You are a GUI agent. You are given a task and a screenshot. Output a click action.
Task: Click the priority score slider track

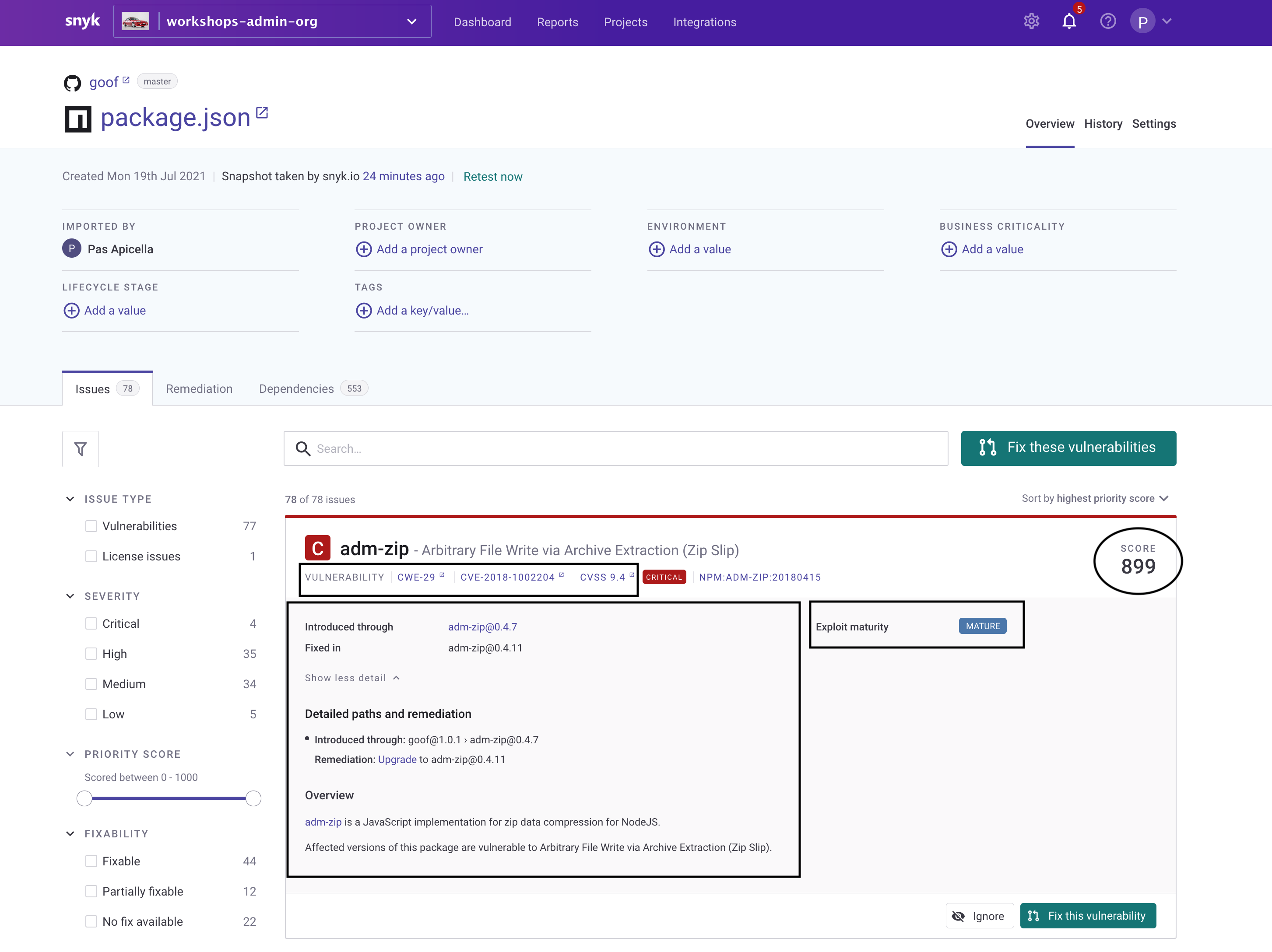coord(169,798)
